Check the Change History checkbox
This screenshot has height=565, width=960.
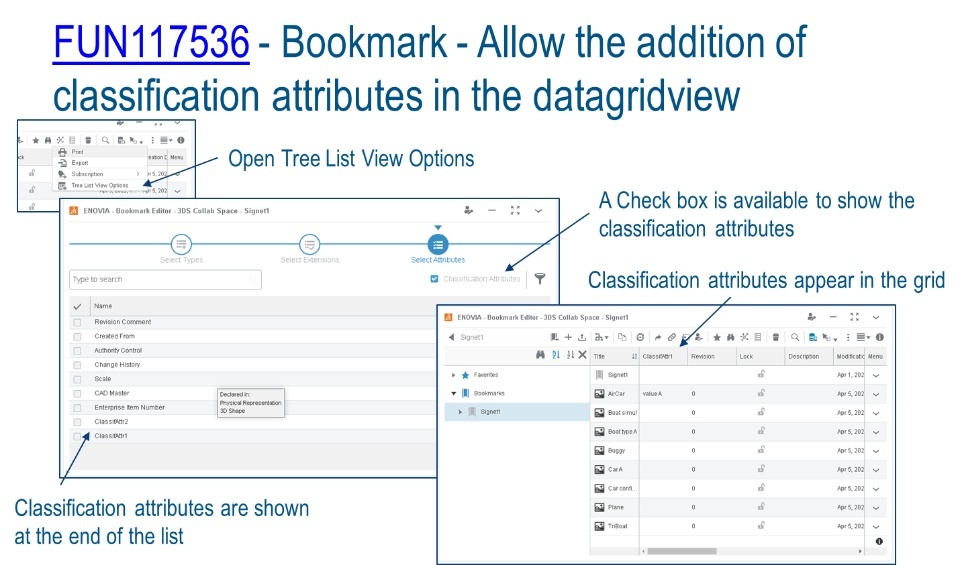coord(77,365)
